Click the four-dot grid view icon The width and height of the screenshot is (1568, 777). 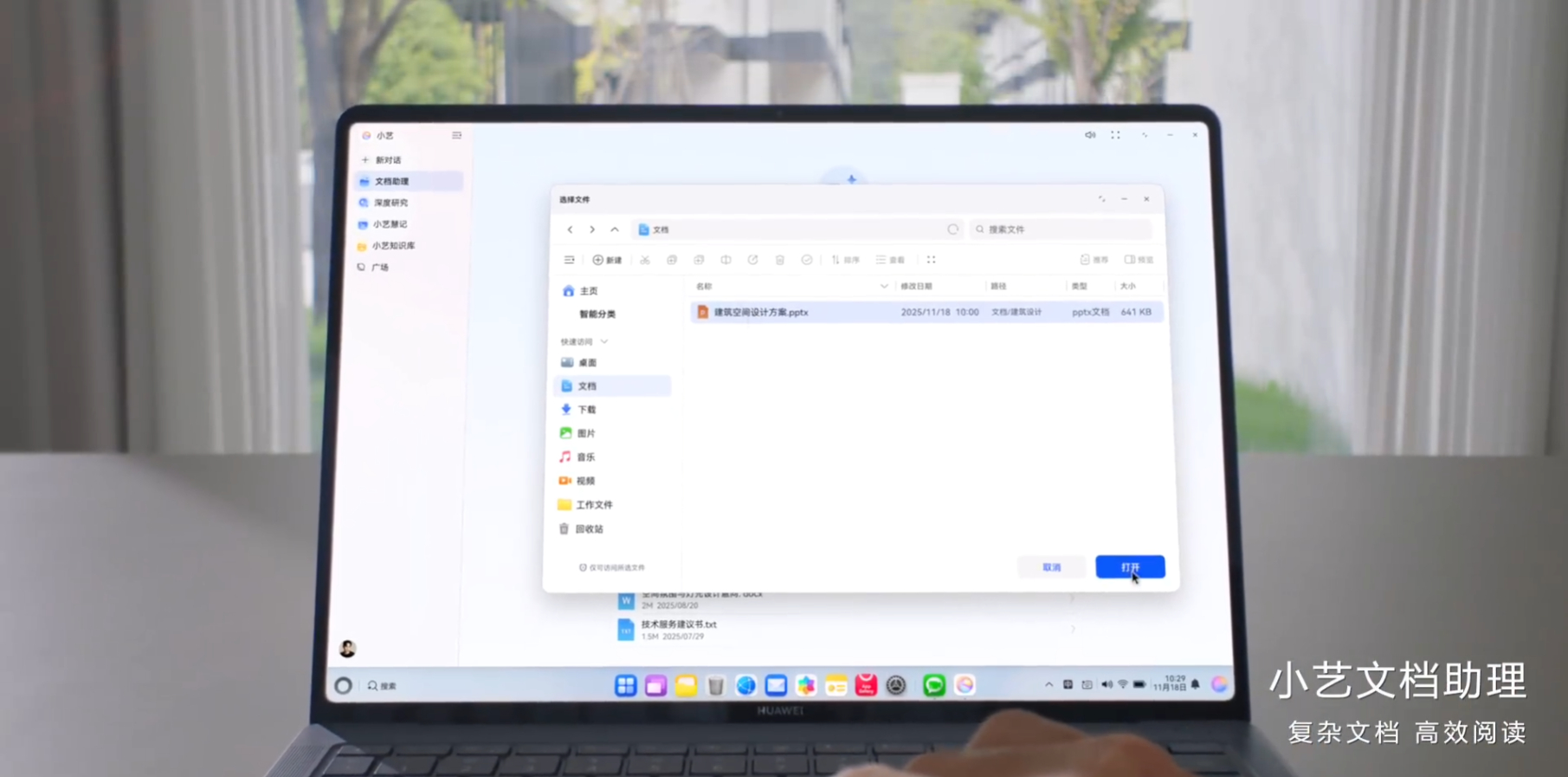coord(932,260)
